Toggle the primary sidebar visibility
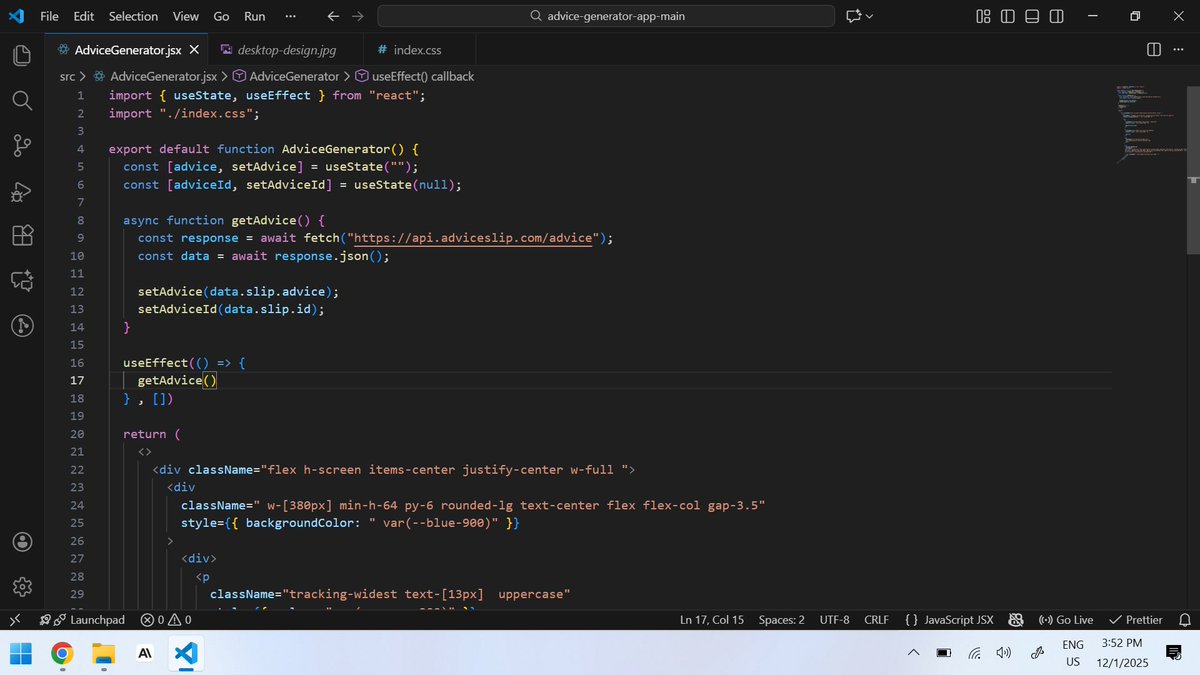The image size is (1200, 675). (1010, 16)
